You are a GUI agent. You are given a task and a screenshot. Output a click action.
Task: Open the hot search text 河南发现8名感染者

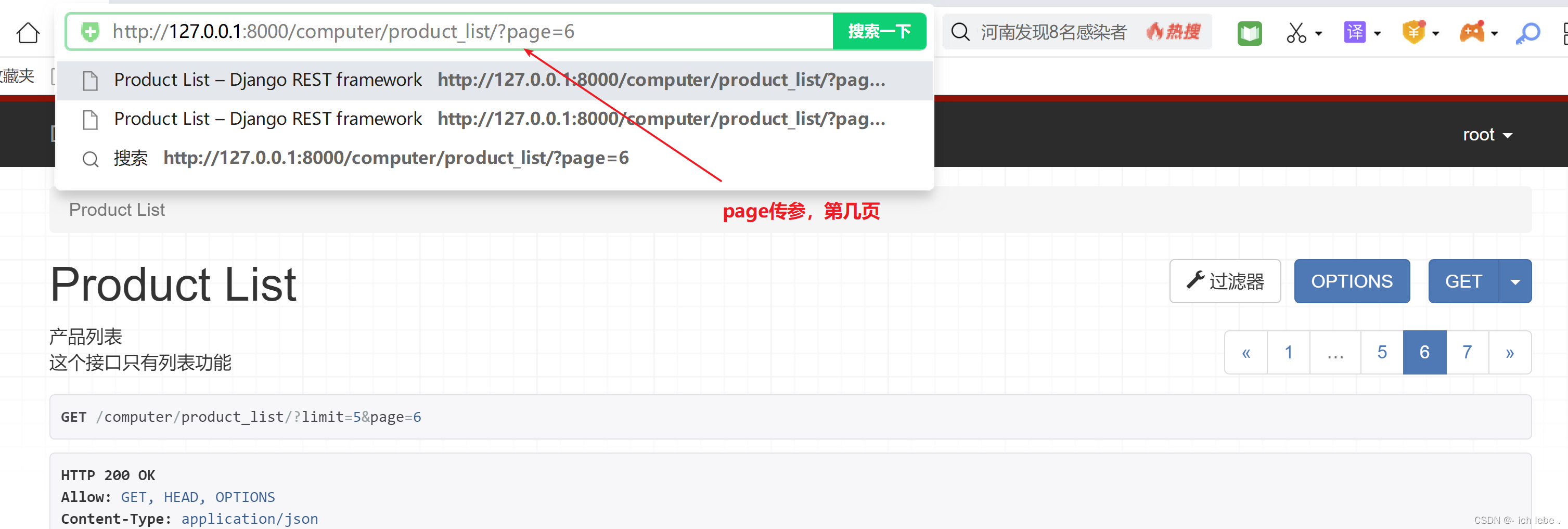pos(1053,32)
